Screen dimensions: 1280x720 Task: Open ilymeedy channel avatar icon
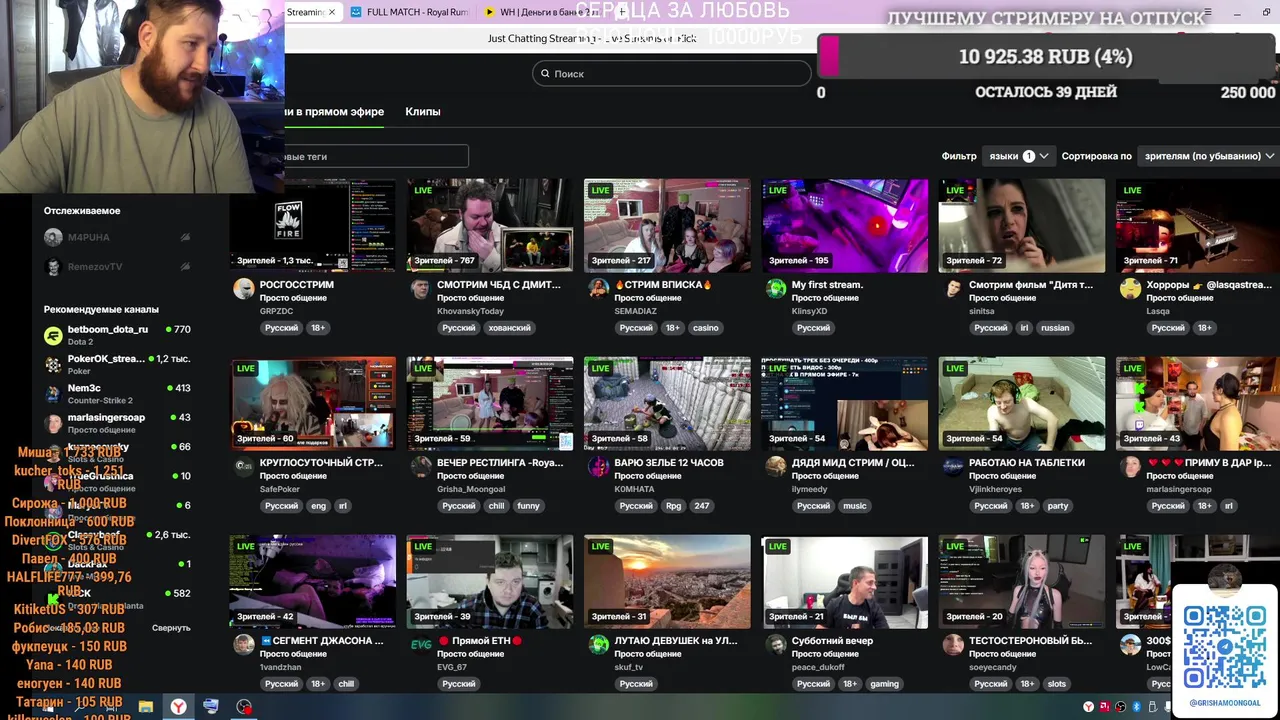[x=776, y=467]
